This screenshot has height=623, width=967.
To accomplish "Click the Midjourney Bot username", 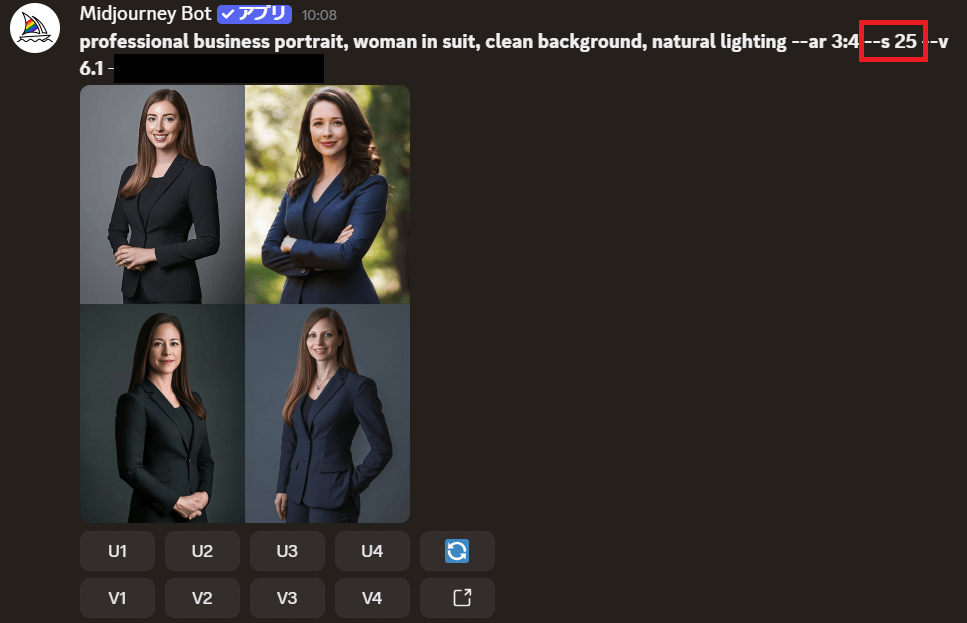I will pos(146,14).
